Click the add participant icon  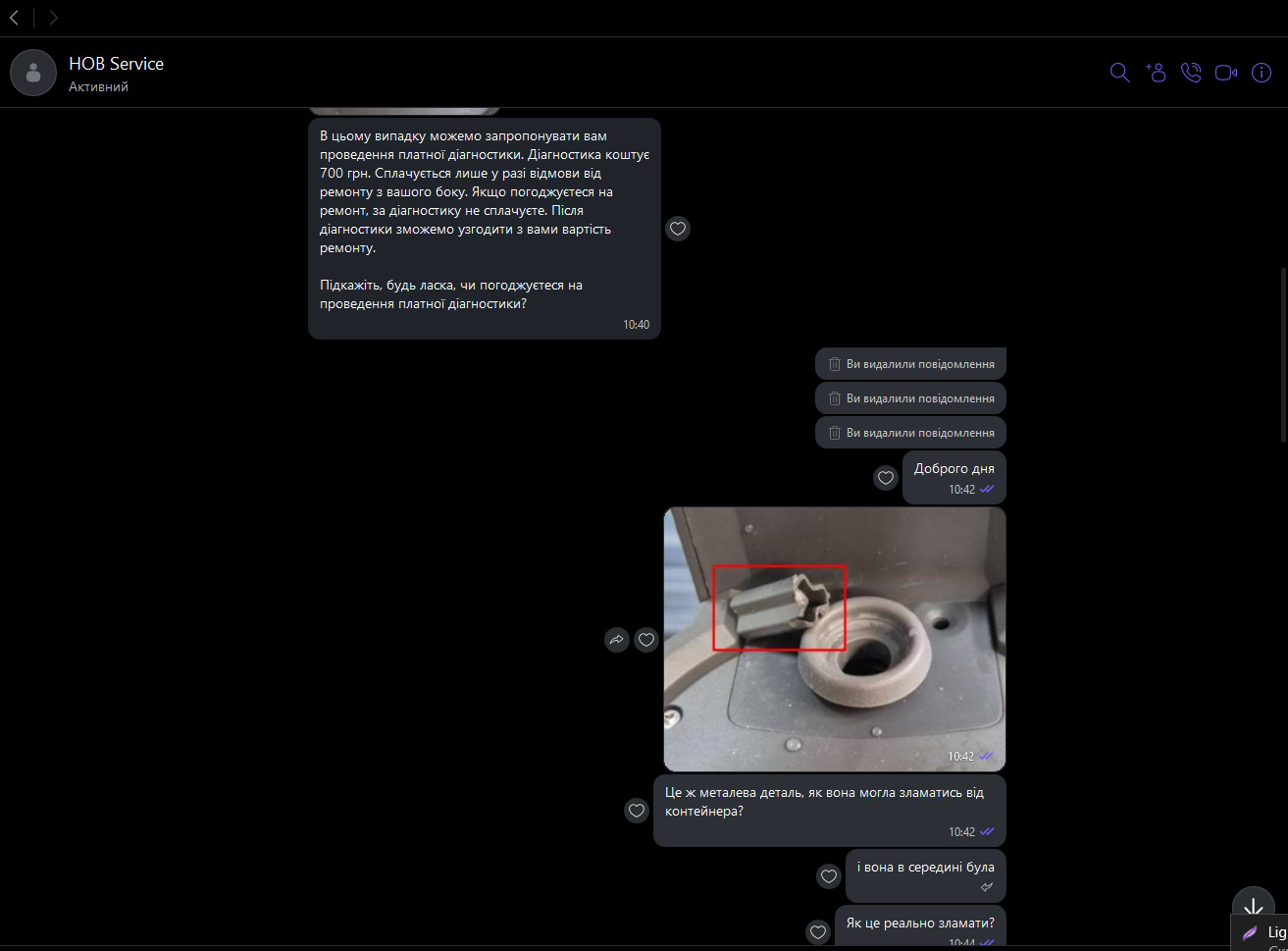1156,73
